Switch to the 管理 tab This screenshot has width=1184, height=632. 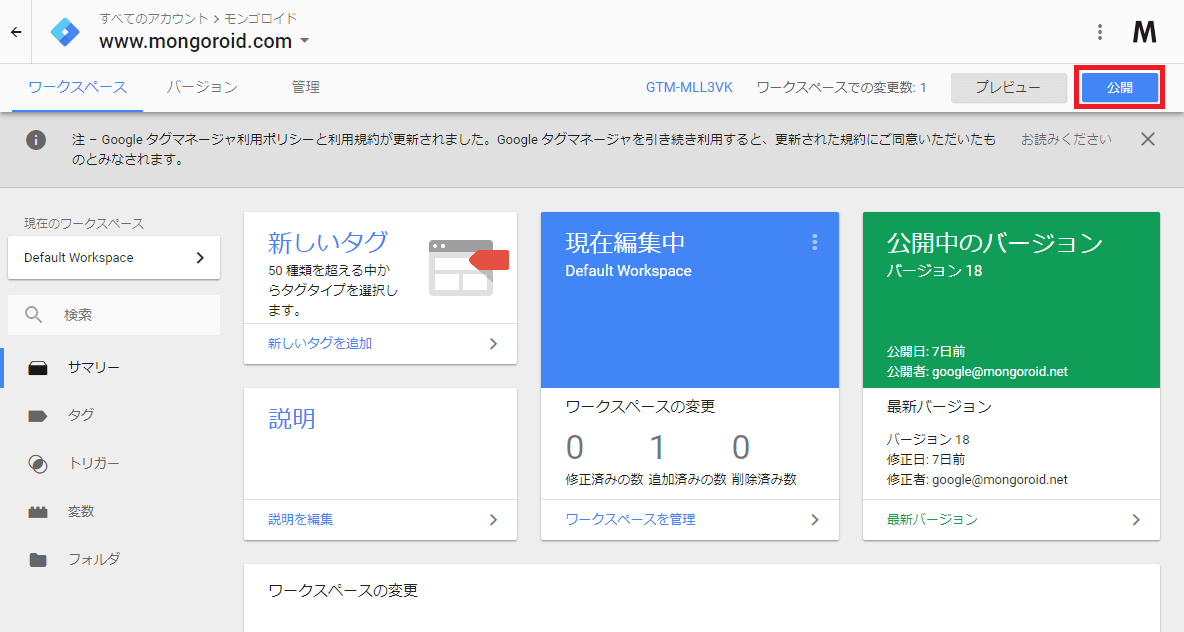tap(306, 88)
